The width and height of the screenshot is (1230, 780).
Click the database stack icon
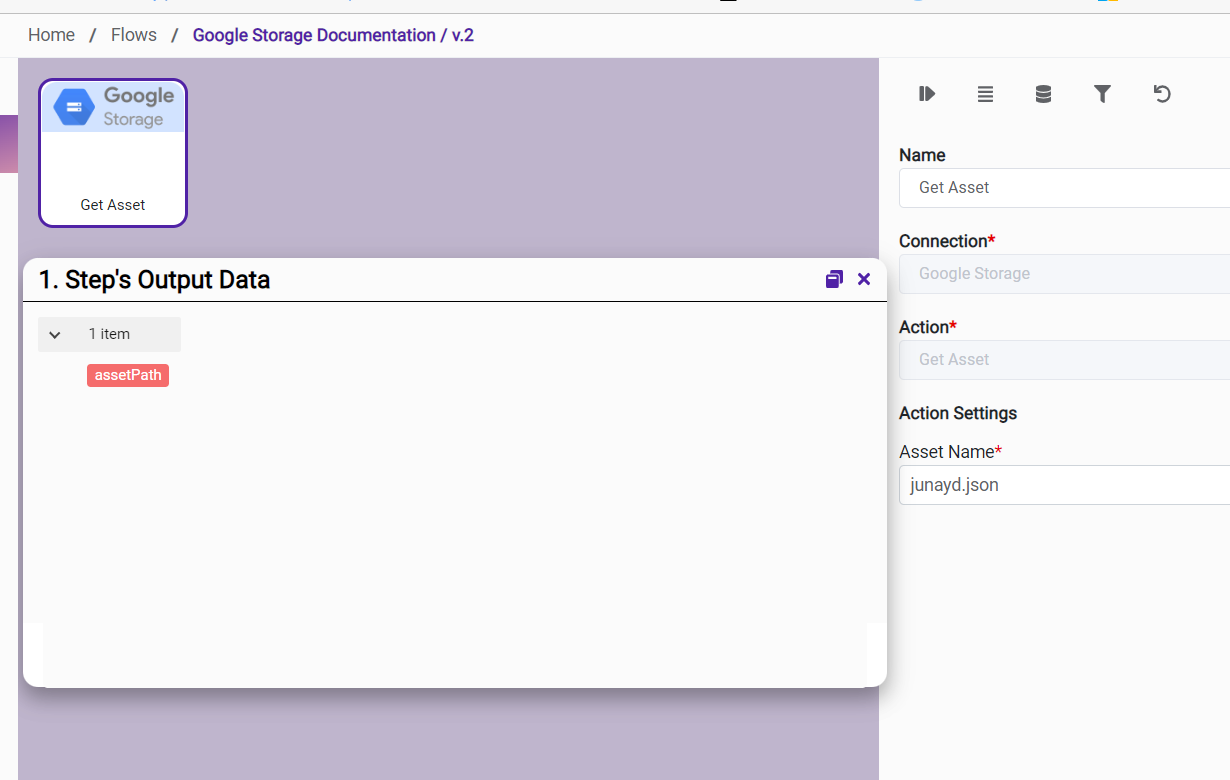1043,94
